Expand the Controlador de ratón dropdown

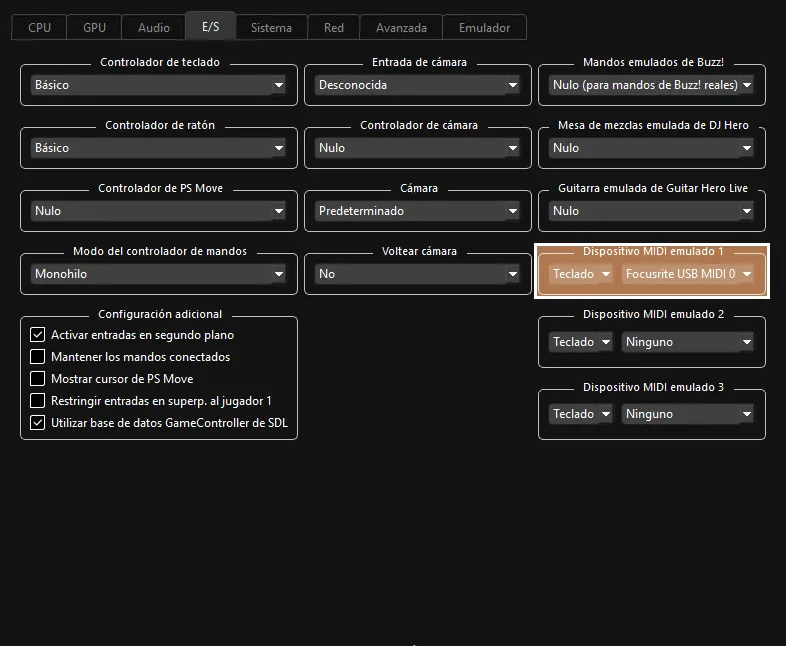click(x=158, y=148)
